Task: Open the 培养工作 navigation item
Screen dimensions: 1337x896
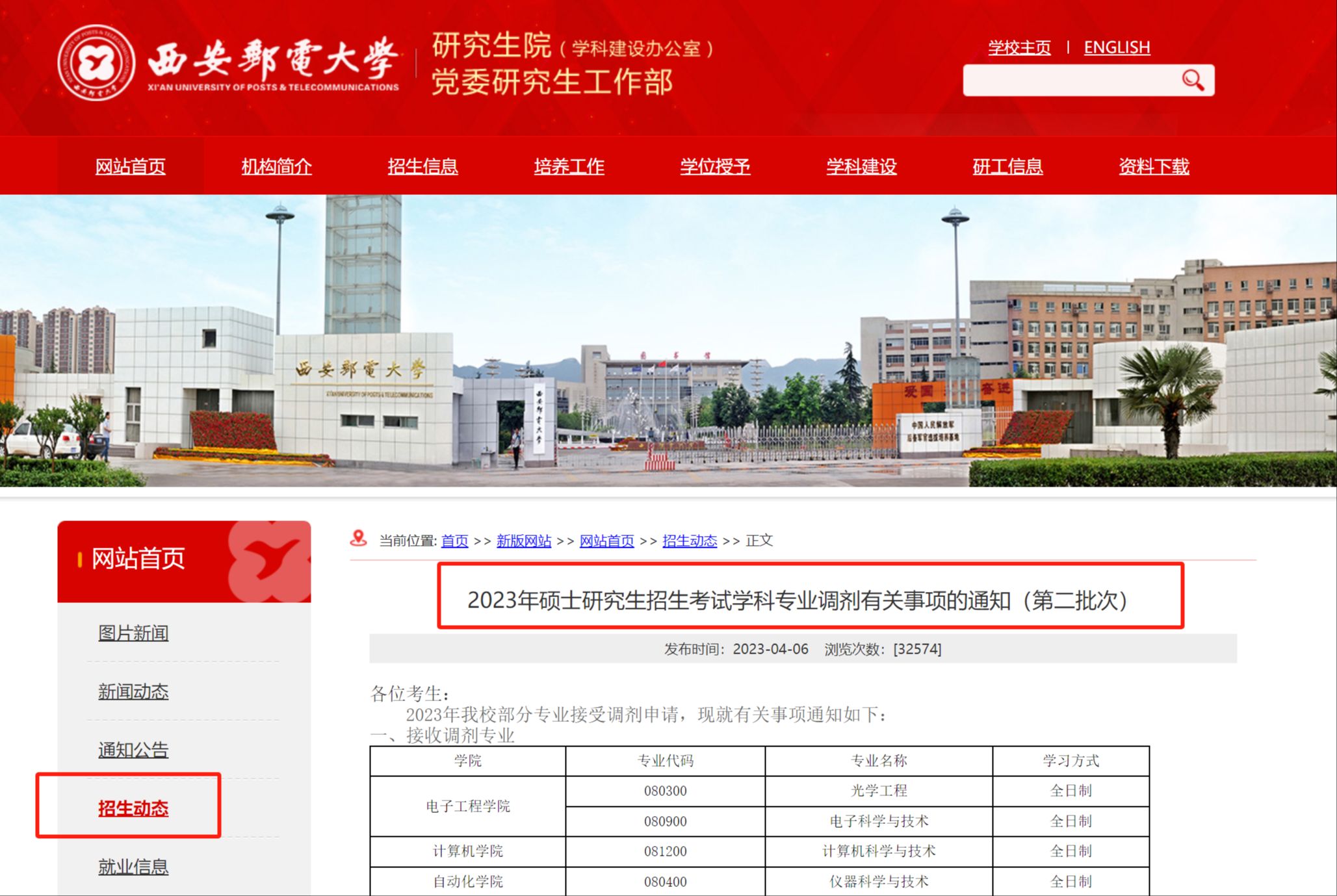Action: click(x=569, y=166)
